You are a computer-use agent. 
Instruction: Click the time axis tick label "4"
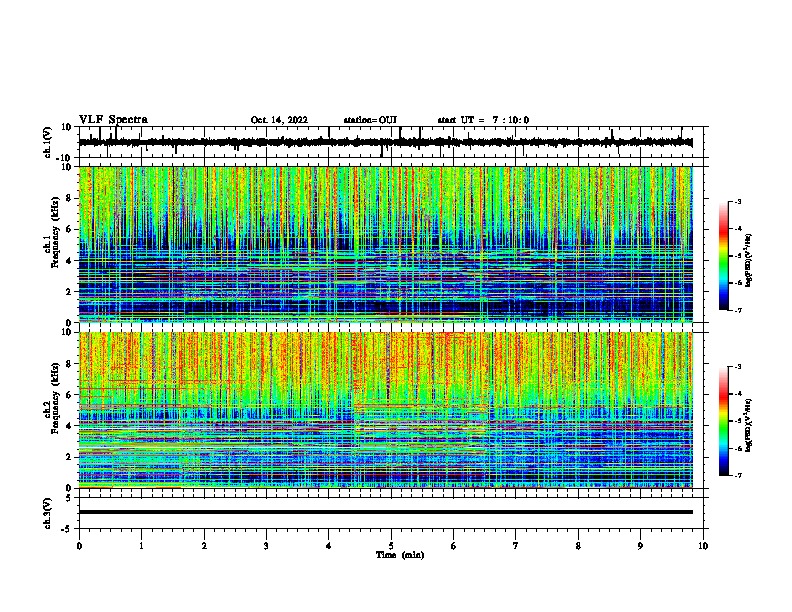coord(329,546)
